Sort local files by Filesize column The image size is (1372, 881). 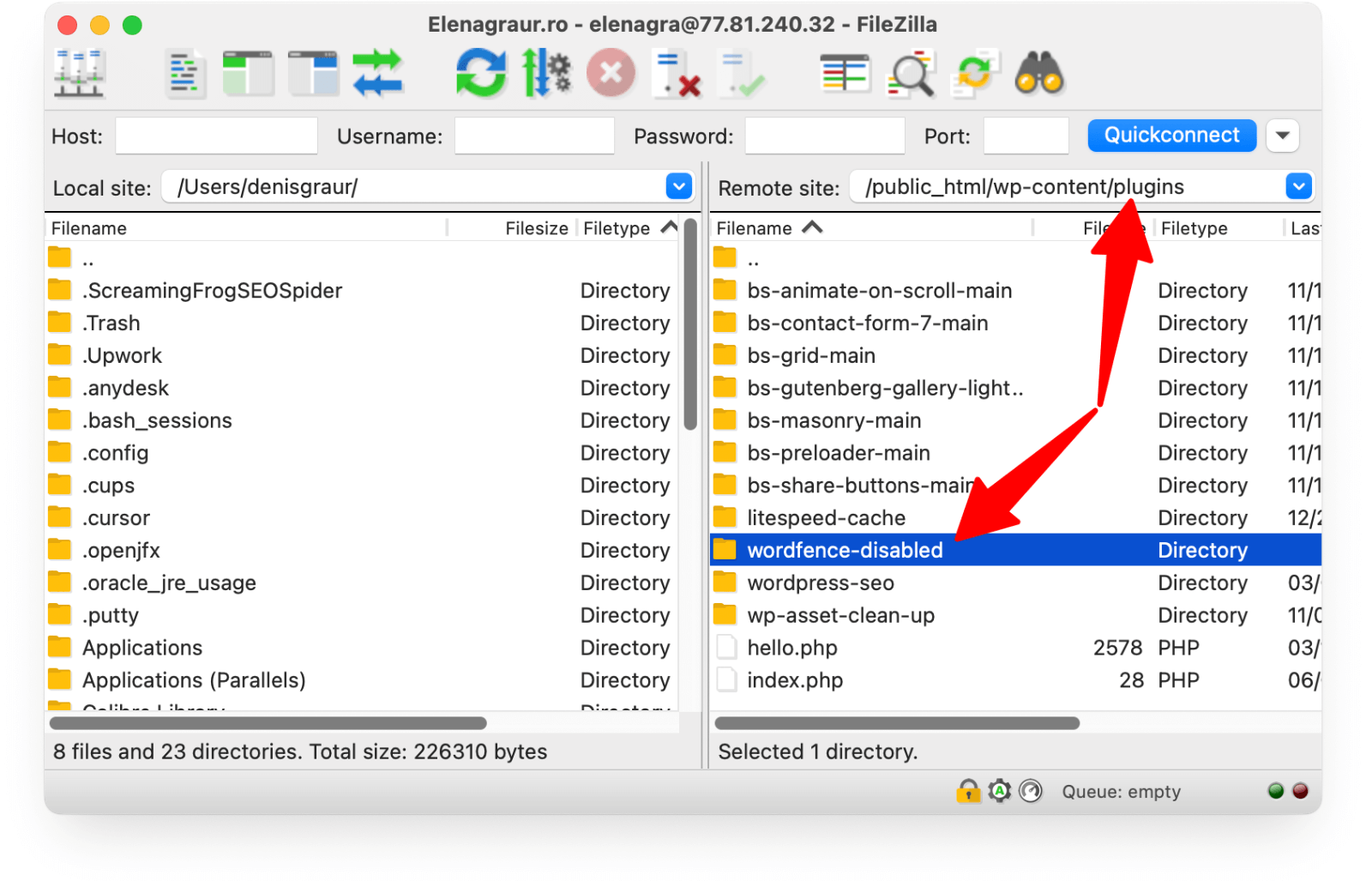tap(512, 228)
